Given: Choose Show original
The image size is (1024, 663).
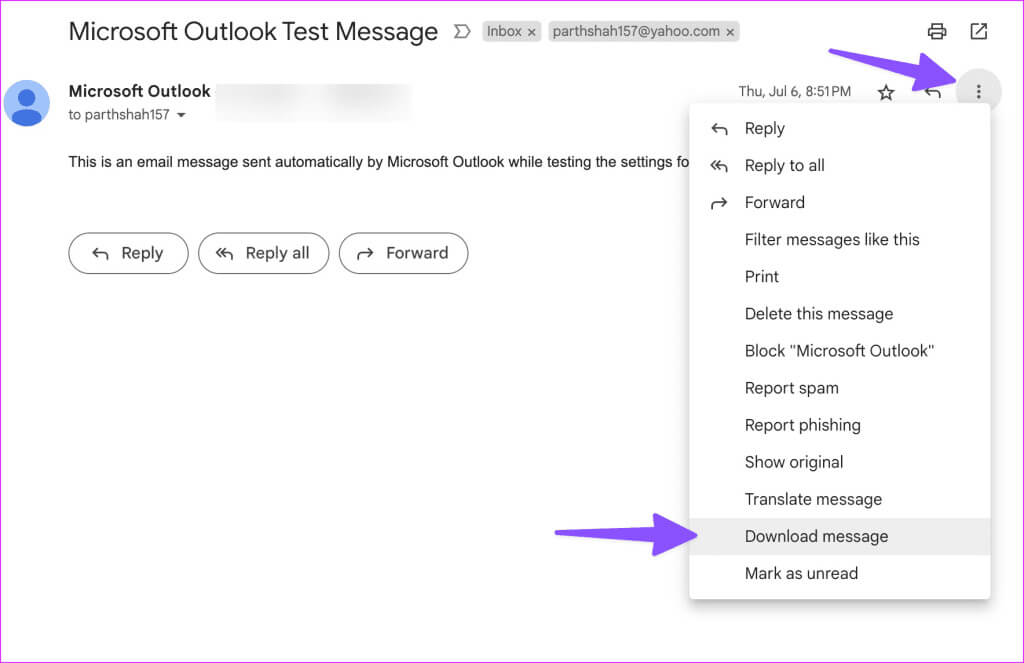Looking at the screenshot, I should (840, 462).
